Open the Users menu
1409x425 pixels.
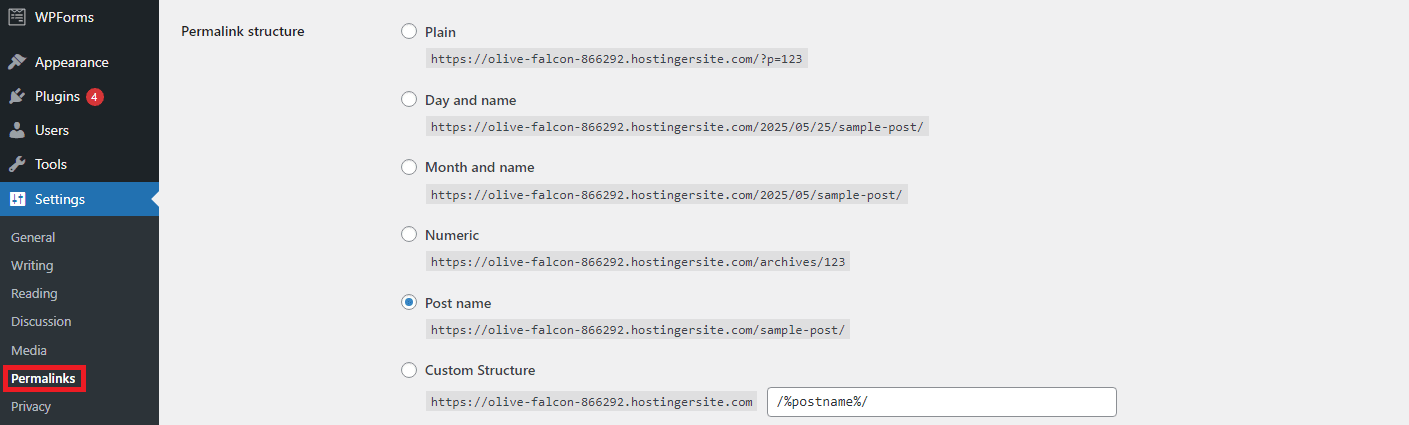tap(79, 130)
